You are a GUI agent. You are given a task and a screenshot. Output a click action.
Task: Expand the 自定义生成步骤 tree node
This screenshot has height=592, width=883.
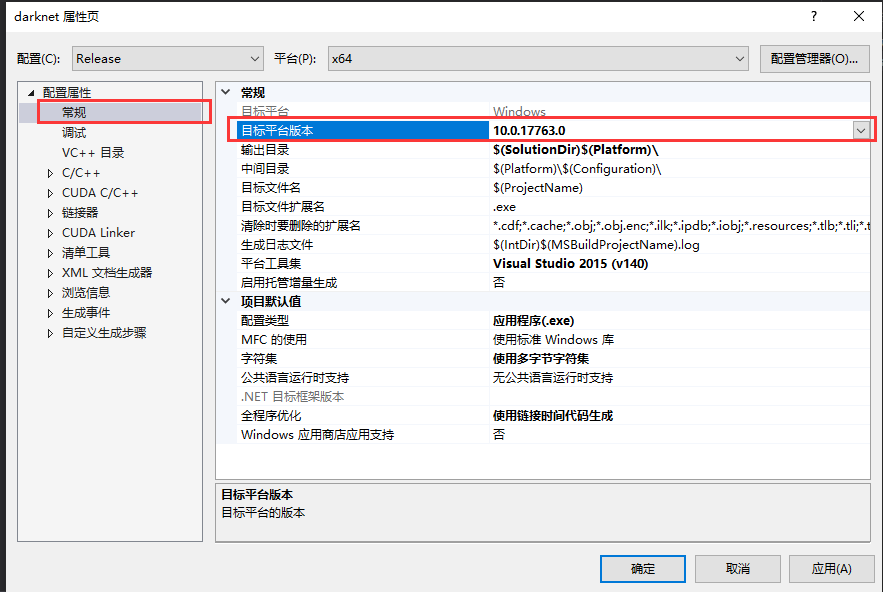click(x=50, y=333)
